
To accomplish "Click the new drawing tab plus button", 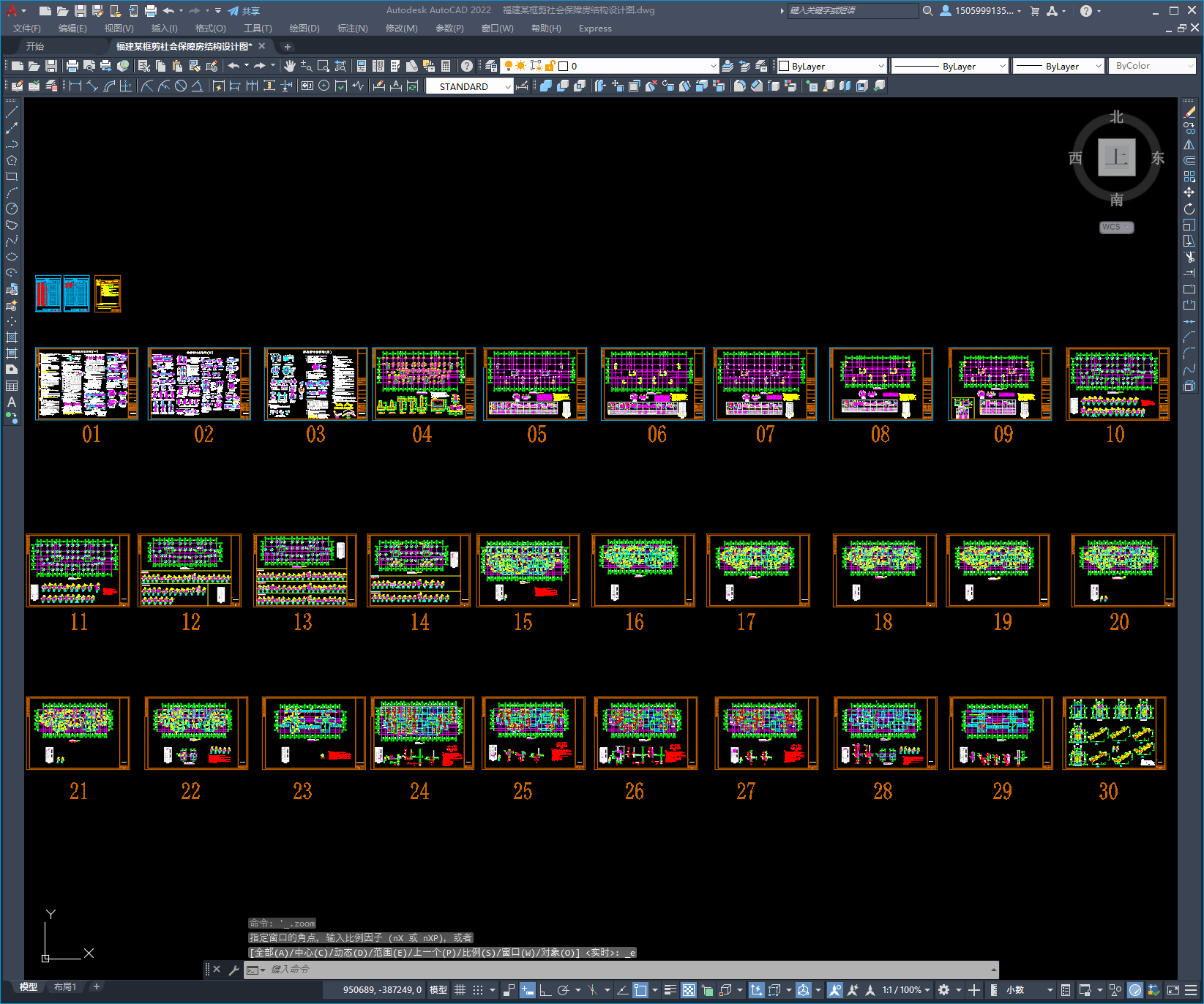I will coord(288,46).
